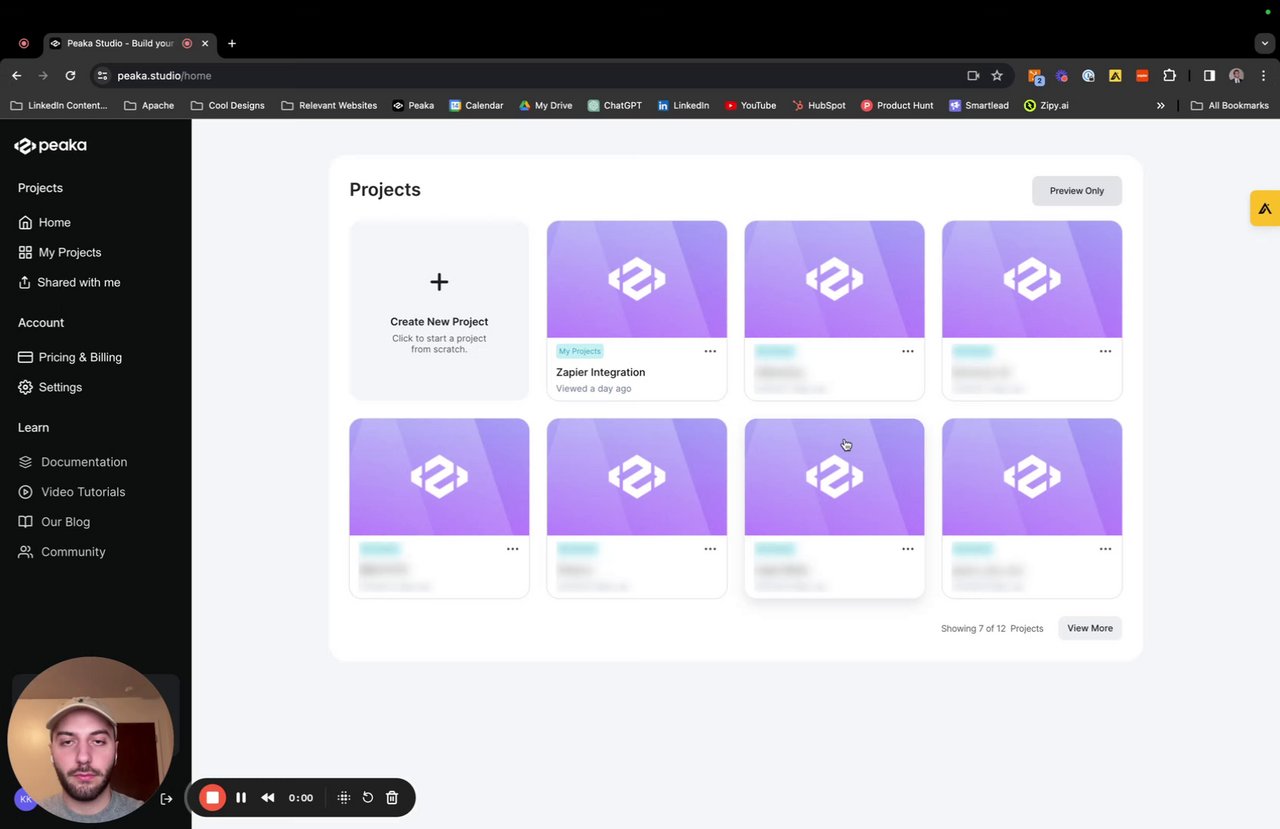The width and height of the screenshot is (1280, 829).
Task: Select the 'Zapier Integration' project title
Action: pyautogui.click(x=601, y=372)
